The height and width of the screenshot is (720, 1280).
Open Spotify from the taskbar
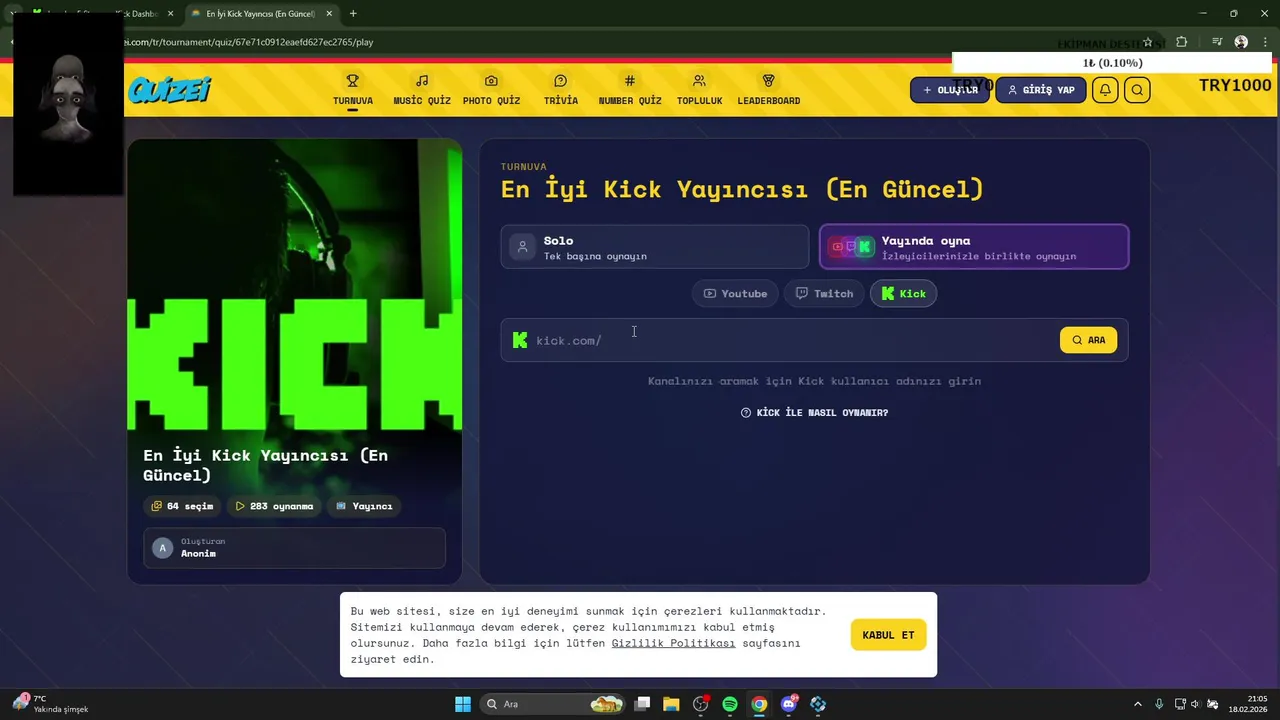click(x=730, y=704)
